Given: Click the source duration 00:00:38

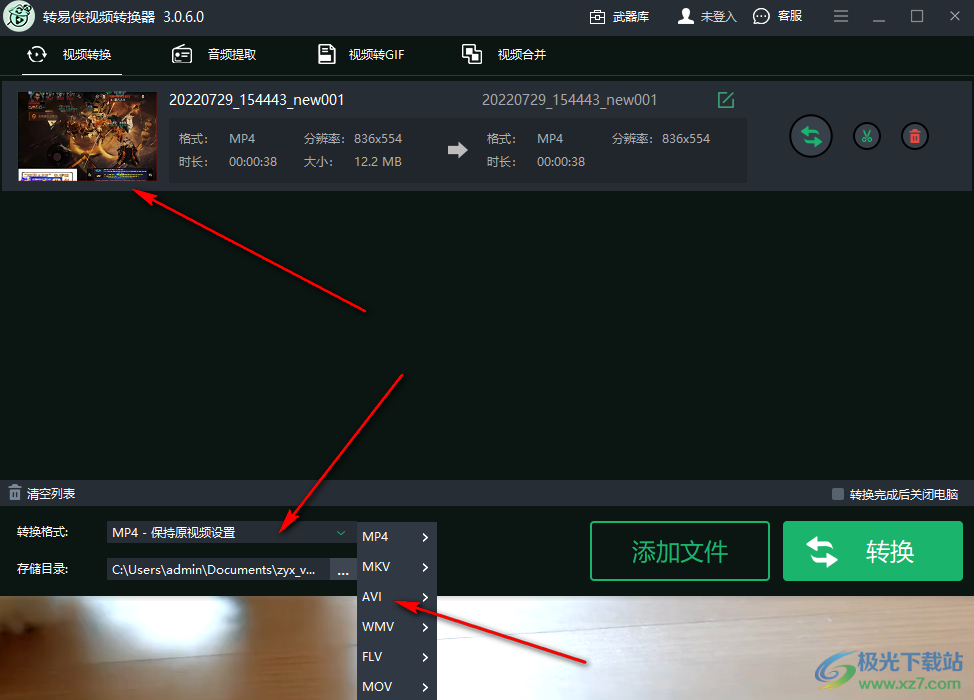Looking at the screenshot, I should point(253,162).
